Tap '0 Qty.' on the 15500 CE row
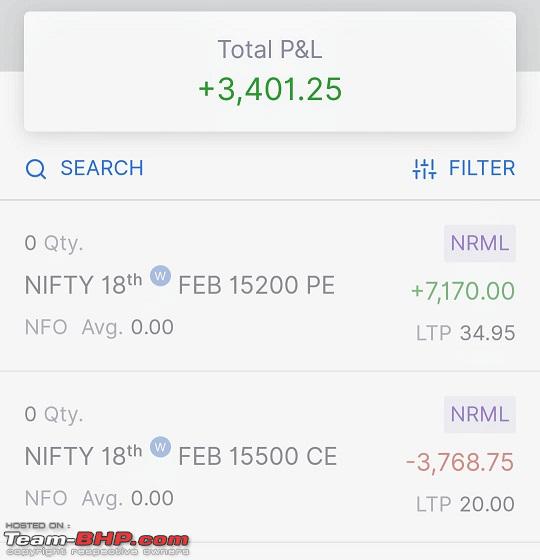Image resolution: width=540 pixels, height=560 pixels. pyautogui.click(x=54, y=415)
